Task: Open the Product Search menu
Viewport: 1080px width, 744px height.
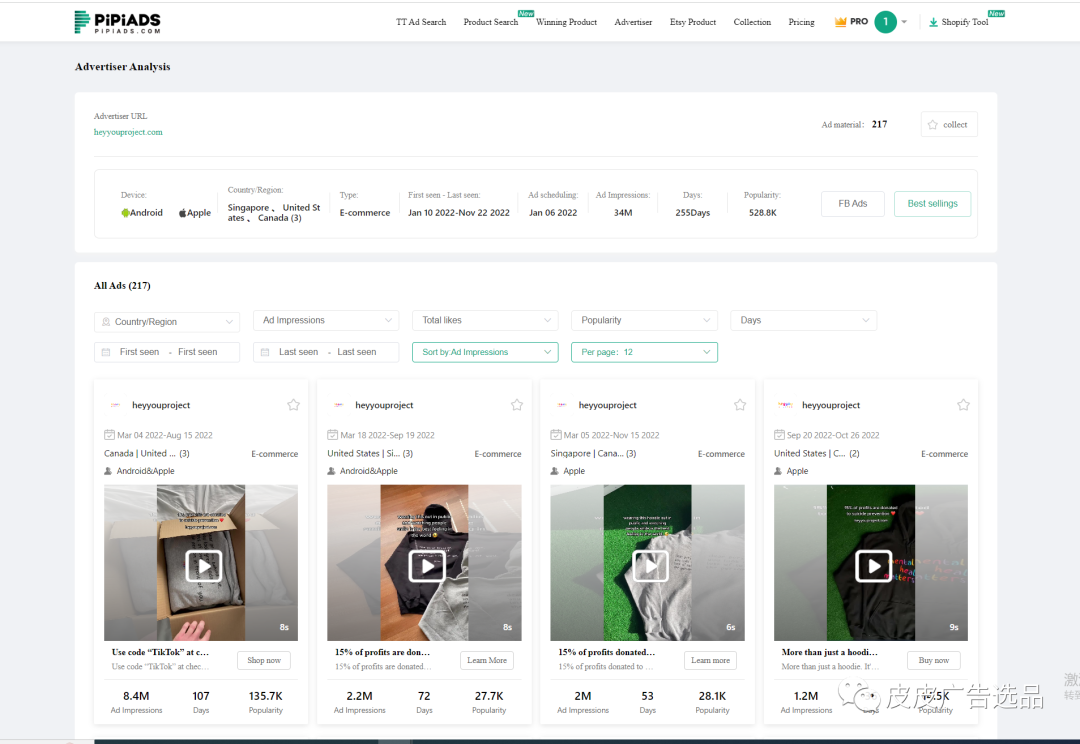Action: (x=490, y=22)
